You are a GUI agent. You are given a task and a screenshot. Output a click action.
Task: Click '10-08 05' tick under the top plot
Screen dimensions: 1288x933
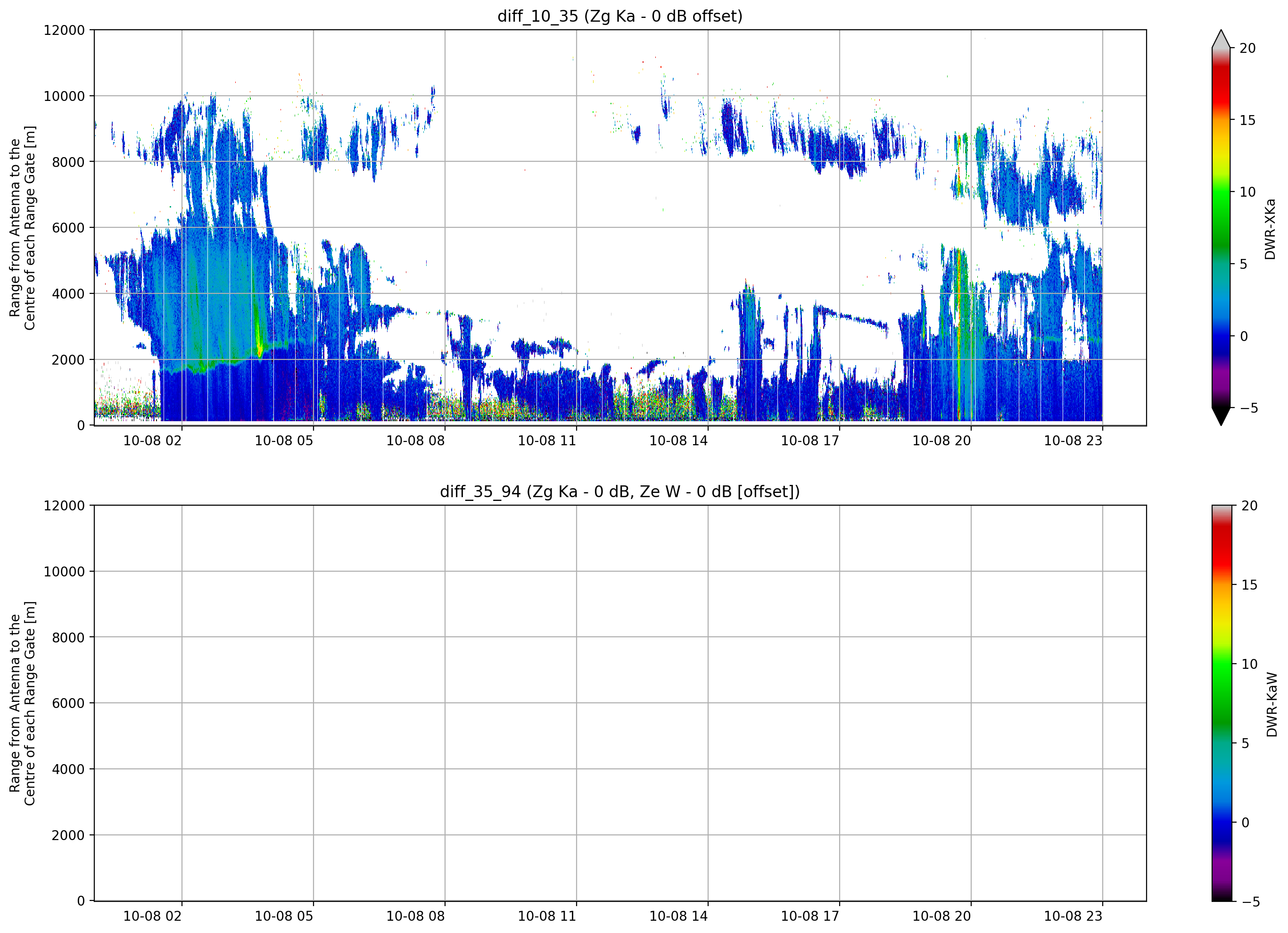point(284,441)
